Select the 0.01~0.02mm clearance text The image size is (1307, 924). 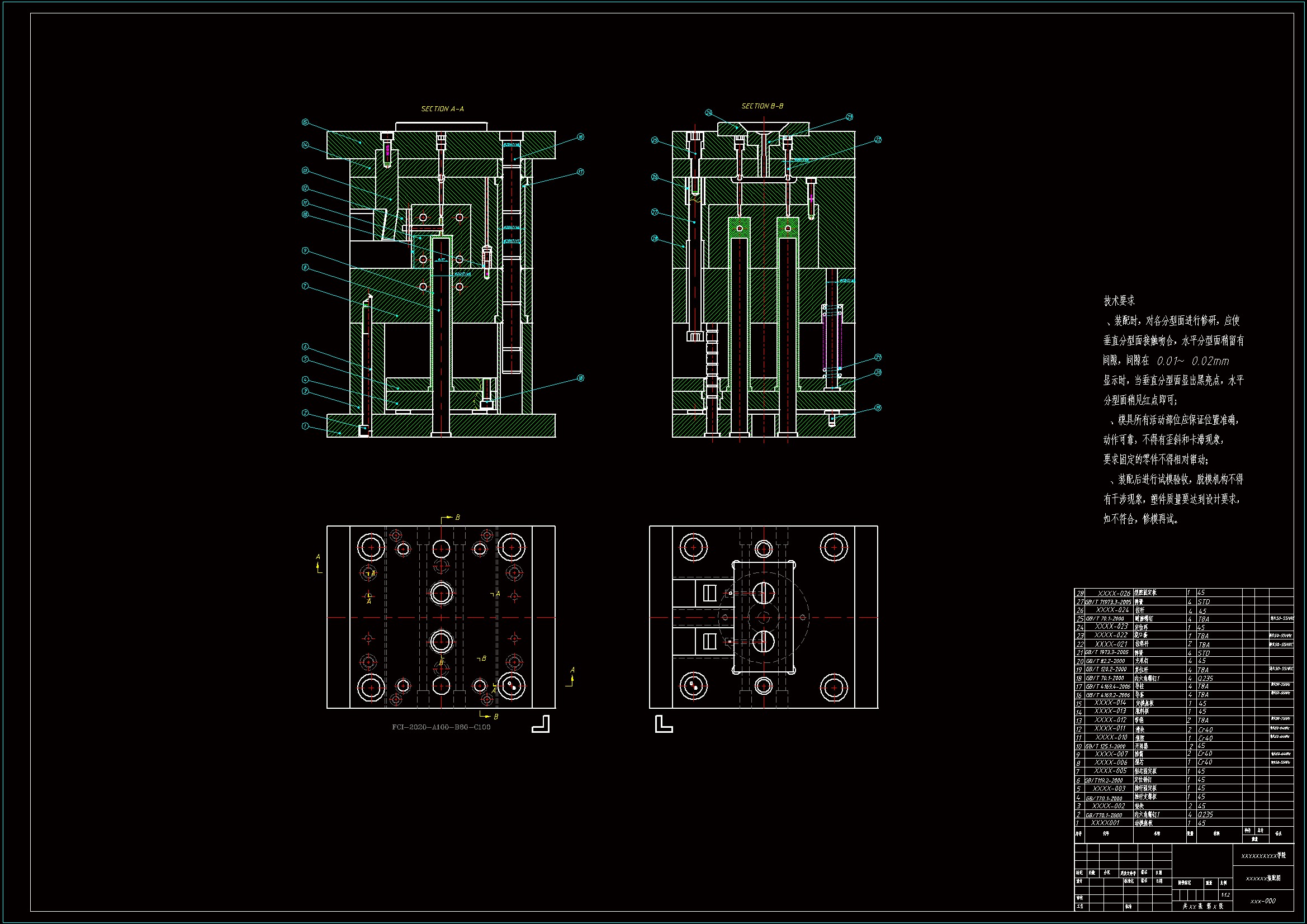coord(1192,361)
